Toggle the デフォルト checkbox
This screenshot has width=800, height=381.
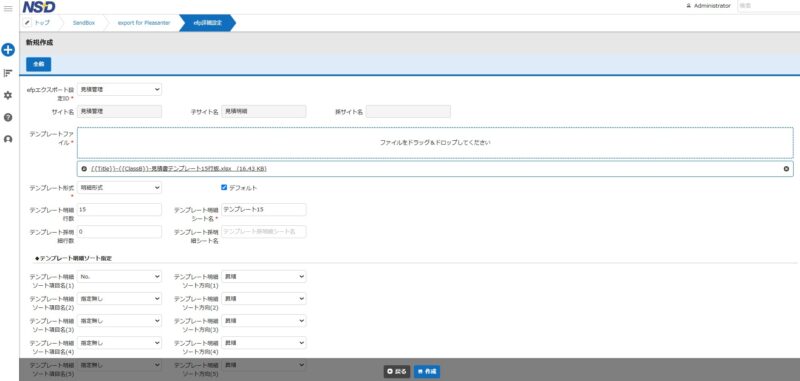click(x=224, y=187)
